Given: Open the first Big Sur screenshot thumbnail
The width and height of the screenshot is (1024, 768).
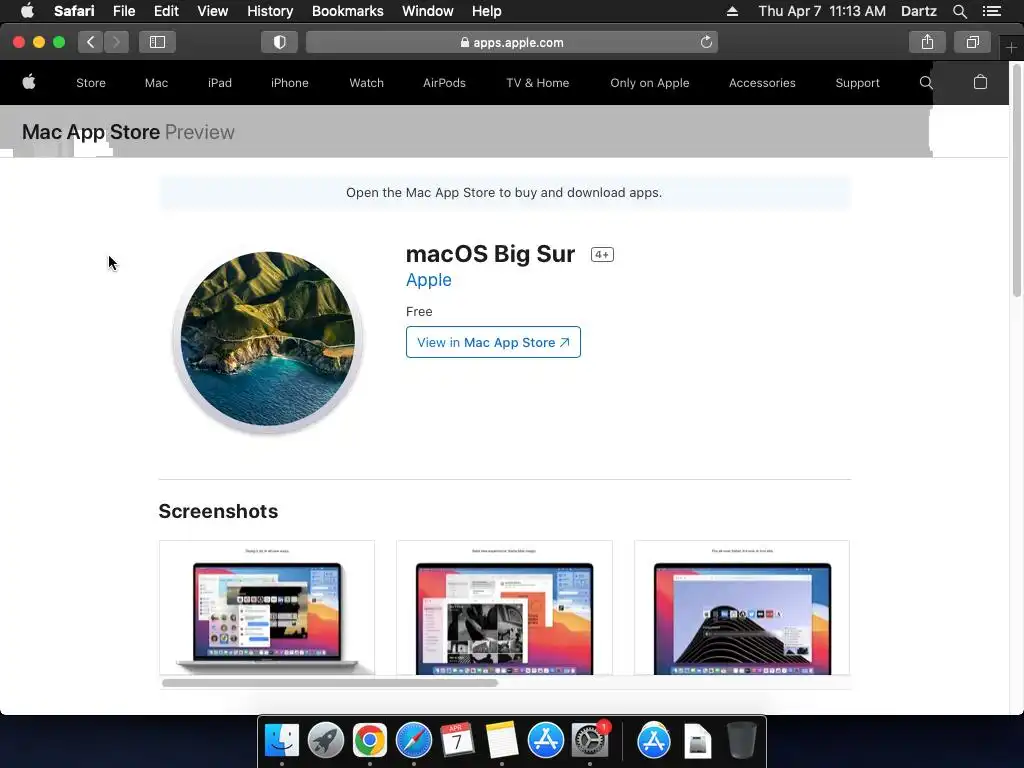Looking at the screenshot, I should [x=267, y=607].
